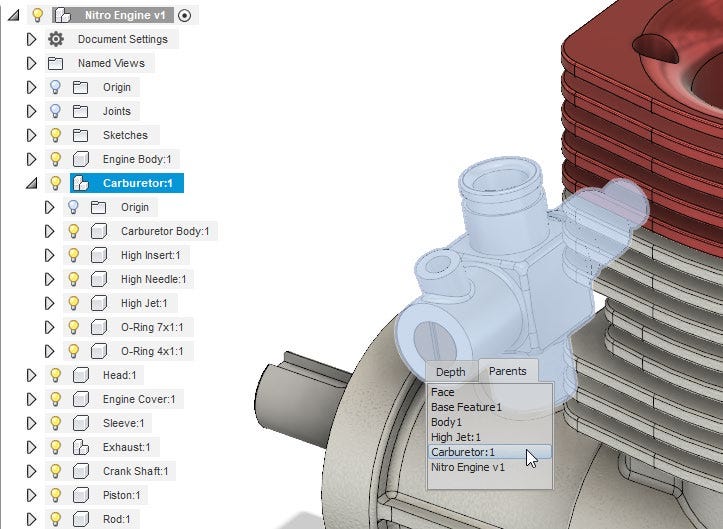Click the Crank Shaft:1 component icon
723x529 pixels.
(x=81, y=471)
